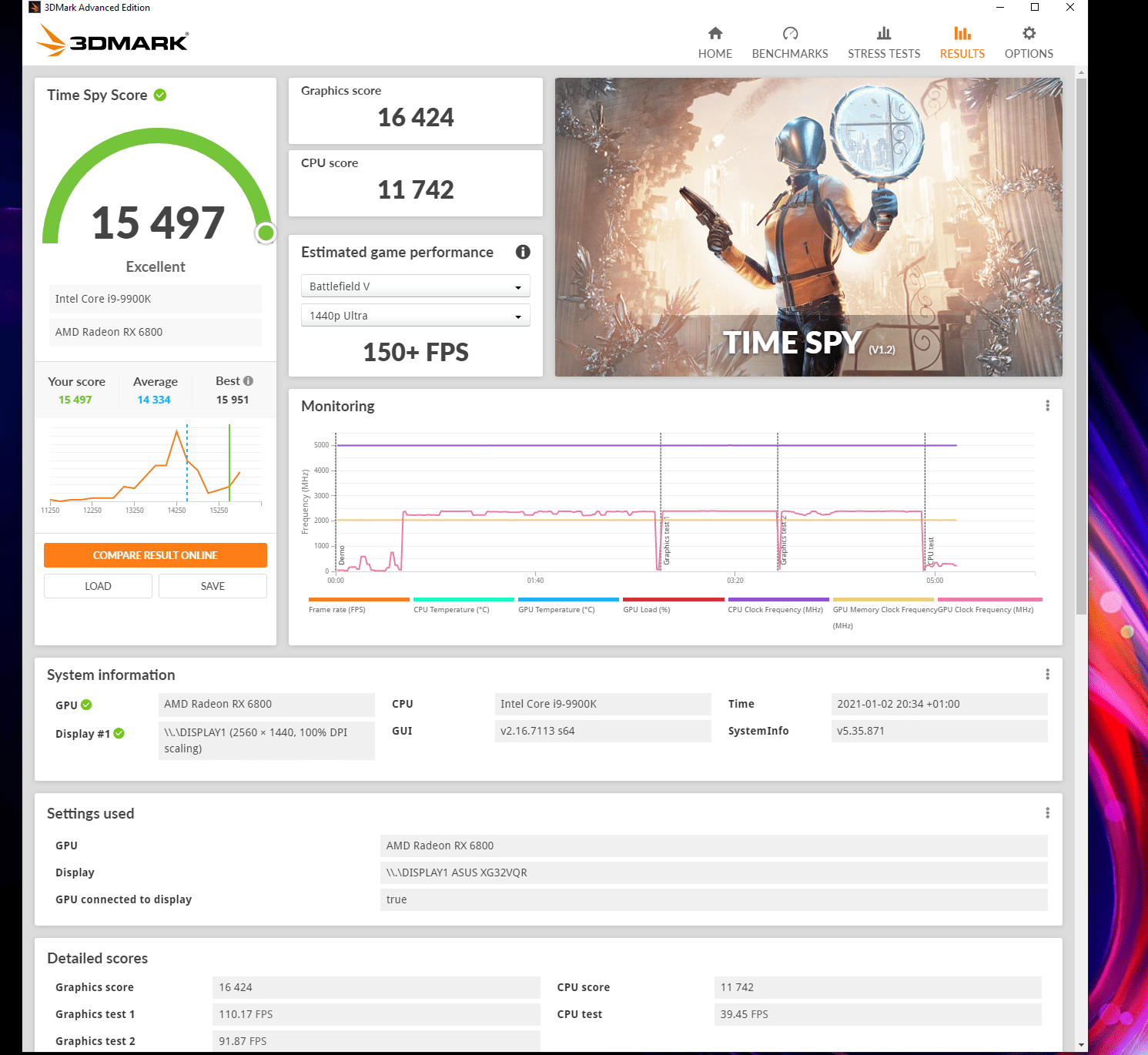1148x1055 pixels.
Task: Click the 150+ FPS estimate text
Action: (415, 352)
